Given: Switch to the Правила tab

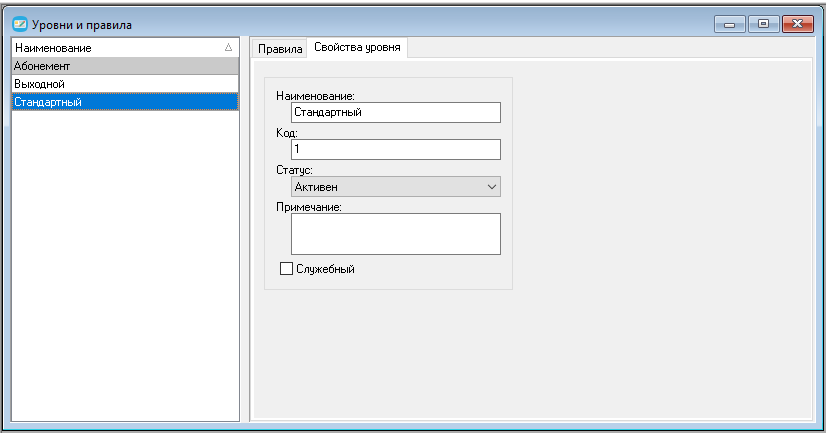Looking at the screenshot, I should pyautogui.click(x=280, y=49).
